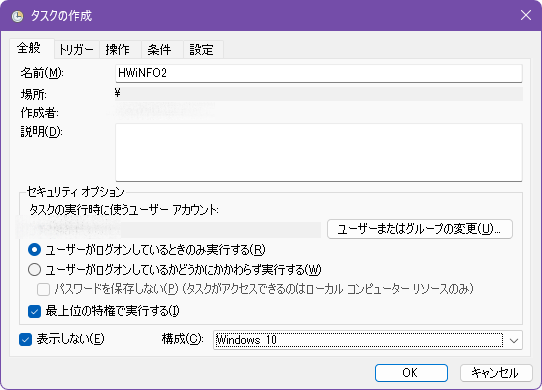Confirm with the OK button

point(411,373)
